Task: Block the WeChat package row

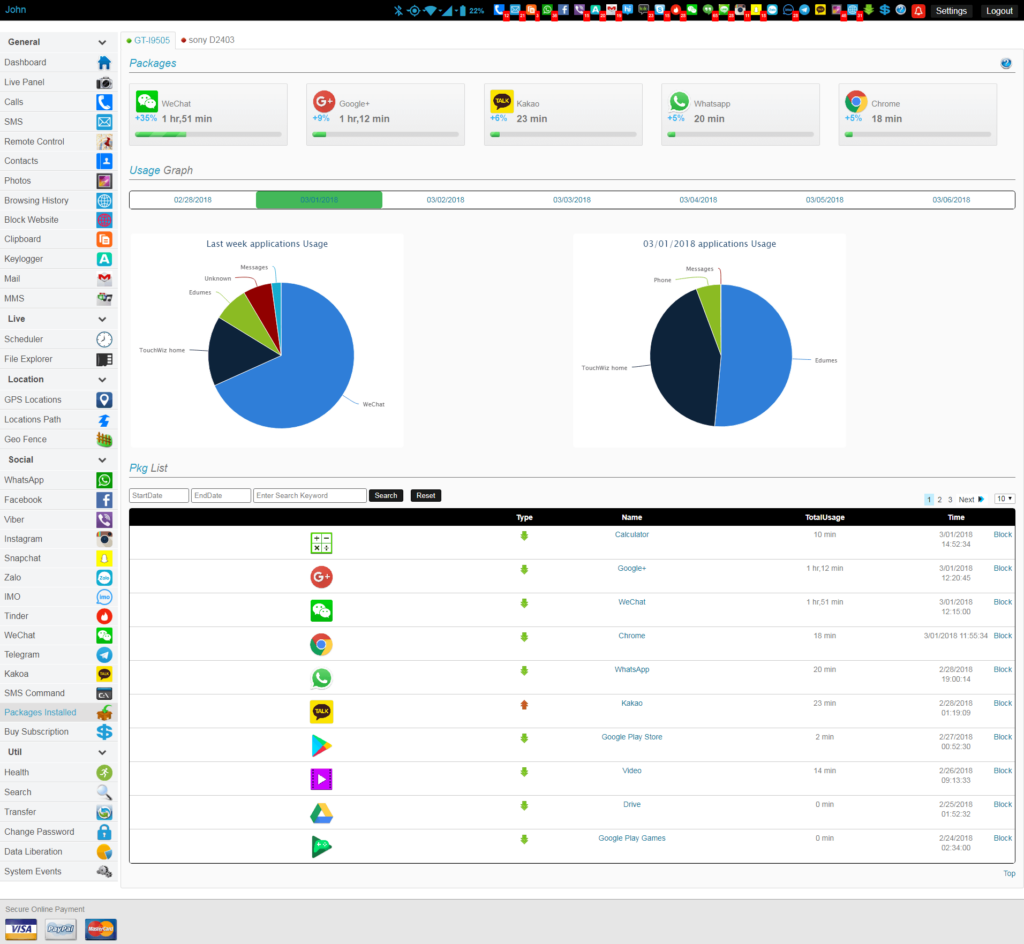Action: coord(1002,602)
